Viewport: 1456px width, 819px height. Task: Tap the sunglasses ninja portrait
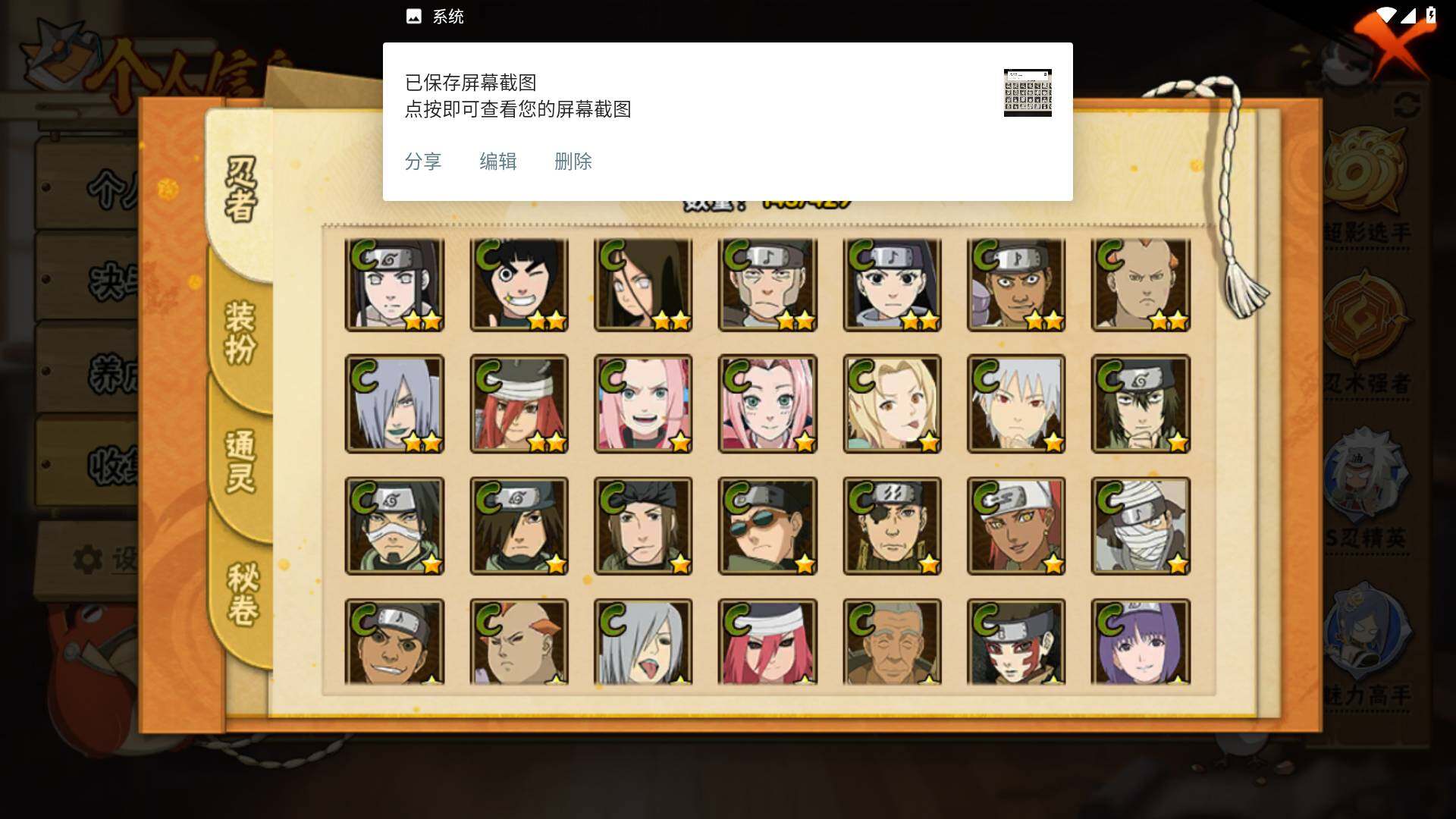coord(767,526)
